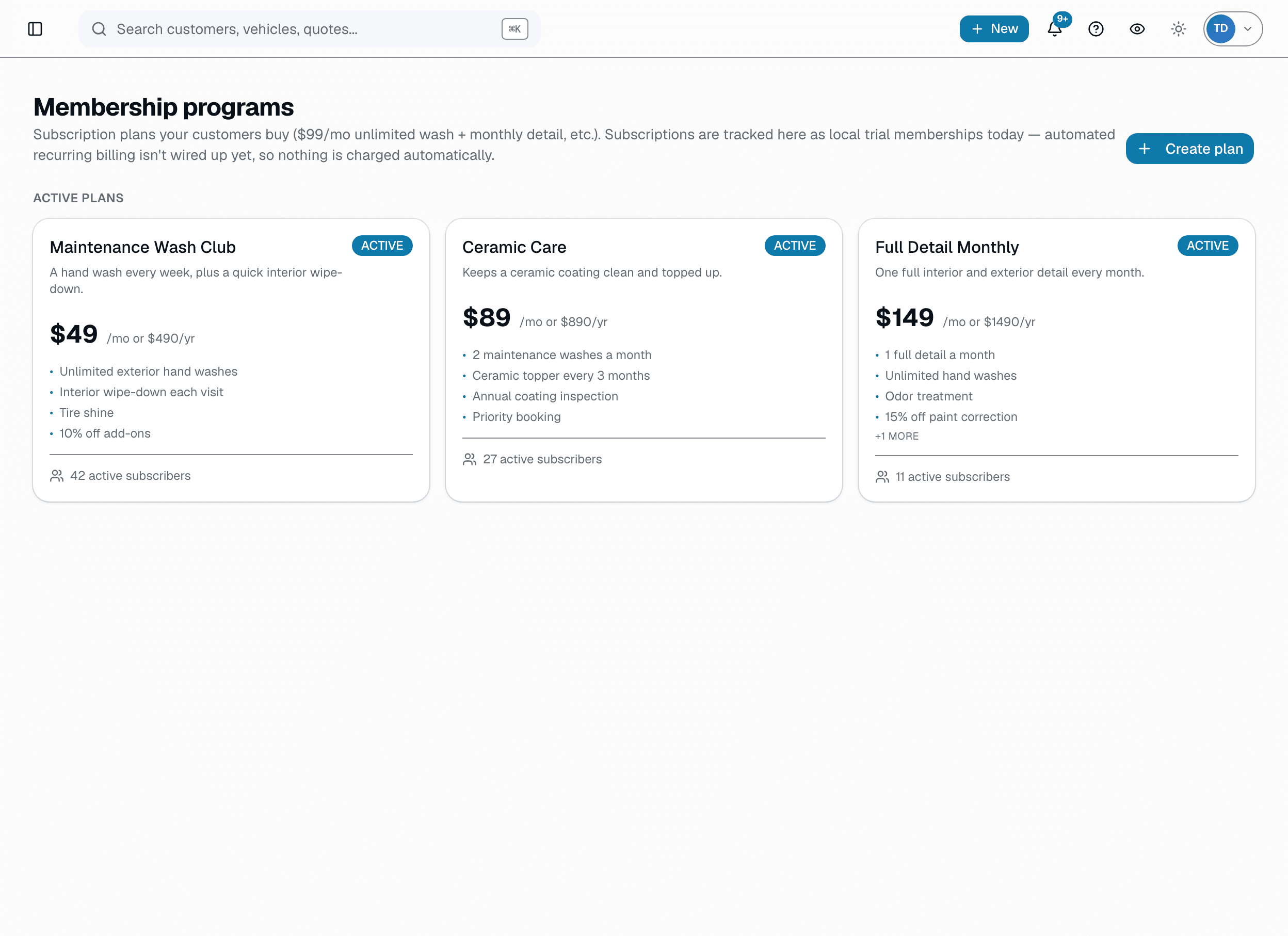
Task: Click the ⌘K shortcut badge
Action: (514, 29)
